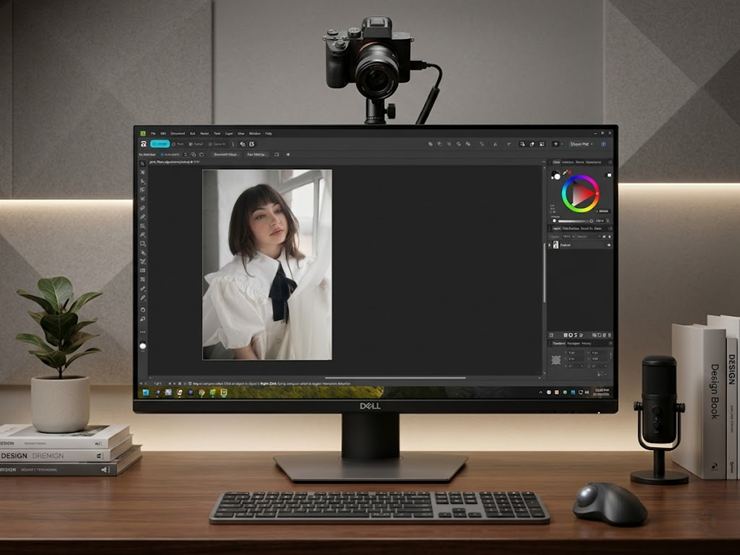The height and width of the screenshot is (555, 740).
Task: Select the Move tool arrow in tools panel
Action: click(143, 164)
